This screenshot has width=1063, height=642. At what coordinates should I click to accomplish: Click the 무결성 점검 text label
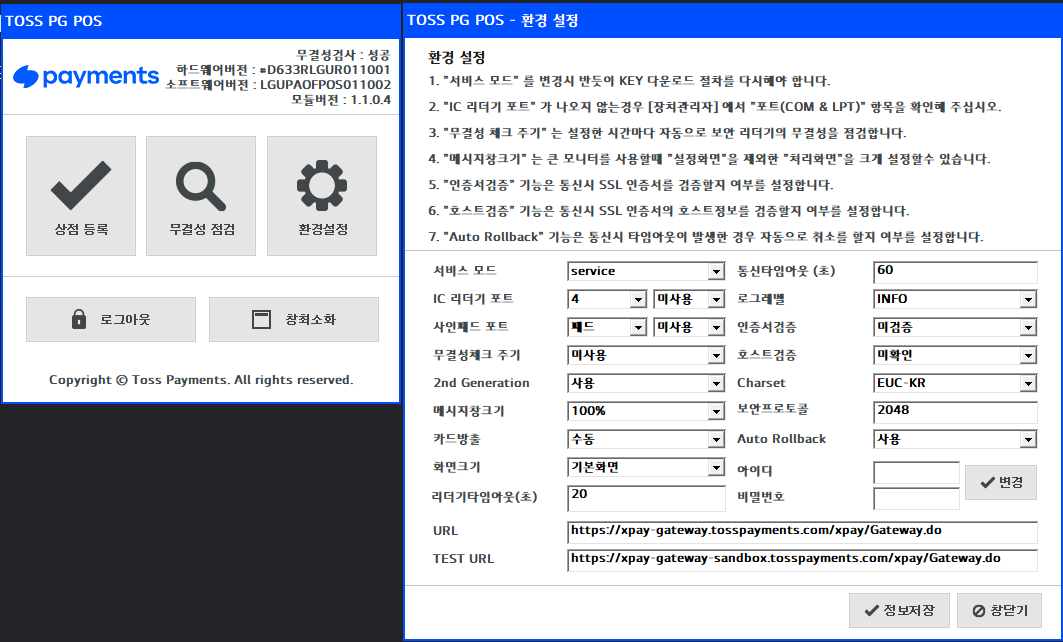(x=201, y=229)
